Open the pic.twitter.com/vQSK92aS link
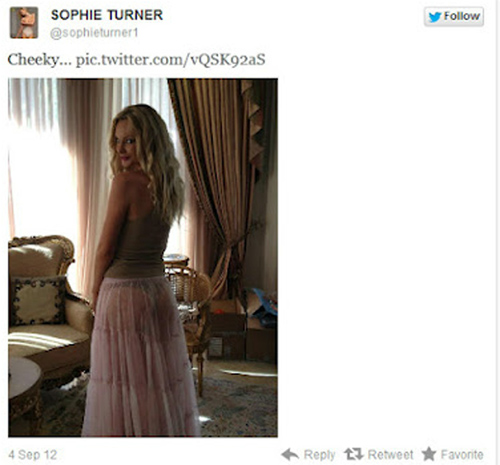Image resolution: width=500 pixels, height=465 pixels. pyautogui.click(x=171, y=60)
